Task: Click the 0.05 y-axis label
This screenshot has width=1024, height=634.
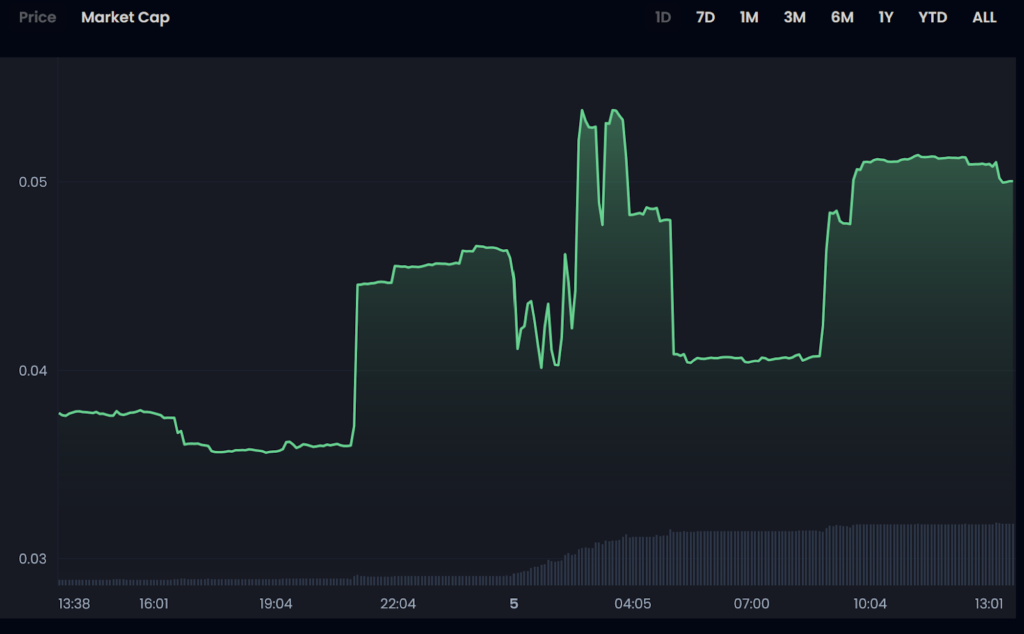Action: point(31,182)
